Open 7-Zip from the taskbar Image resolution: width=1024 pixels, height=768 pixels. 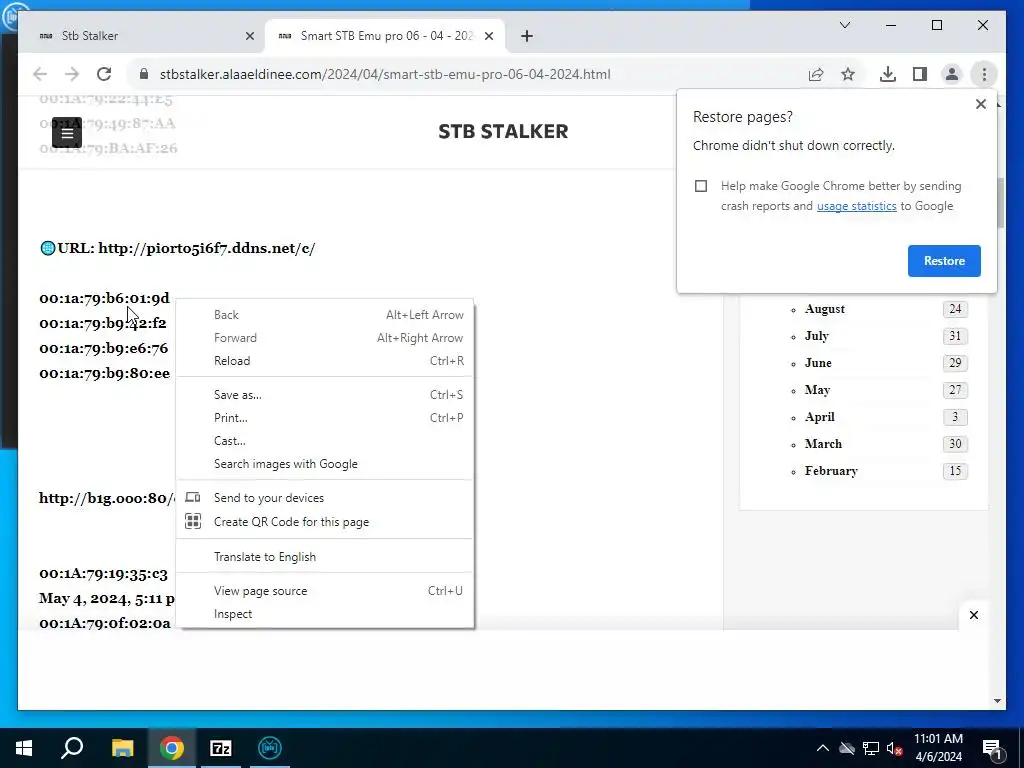click(221, 748)
